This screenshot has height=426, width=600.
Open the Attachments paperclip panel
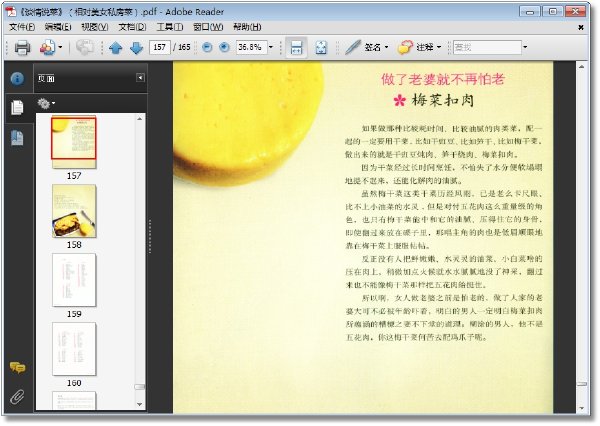pos(17,397)
